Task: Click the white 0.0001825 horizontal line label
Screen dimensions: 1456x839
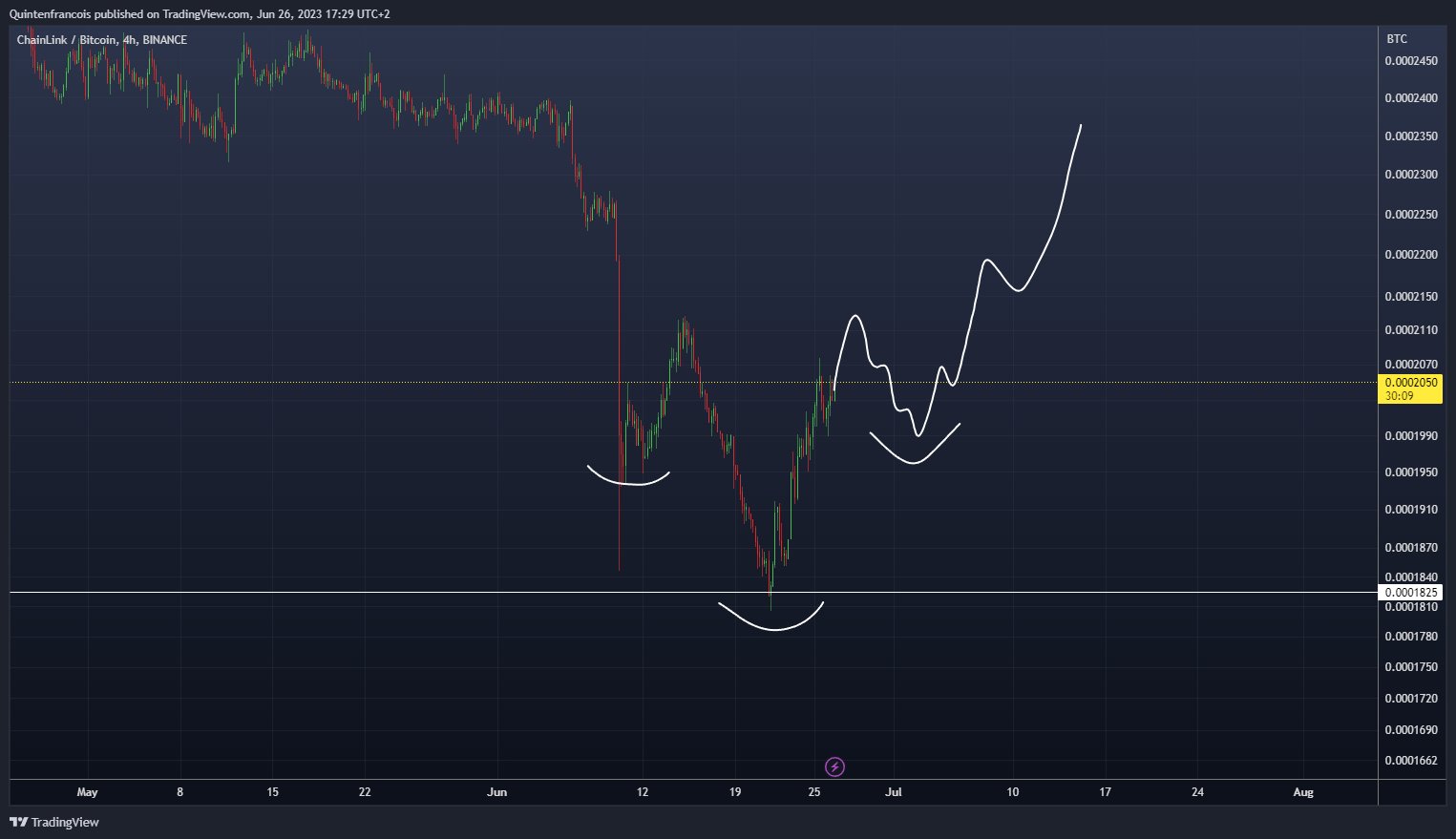Action: (x=1409, y=593)
